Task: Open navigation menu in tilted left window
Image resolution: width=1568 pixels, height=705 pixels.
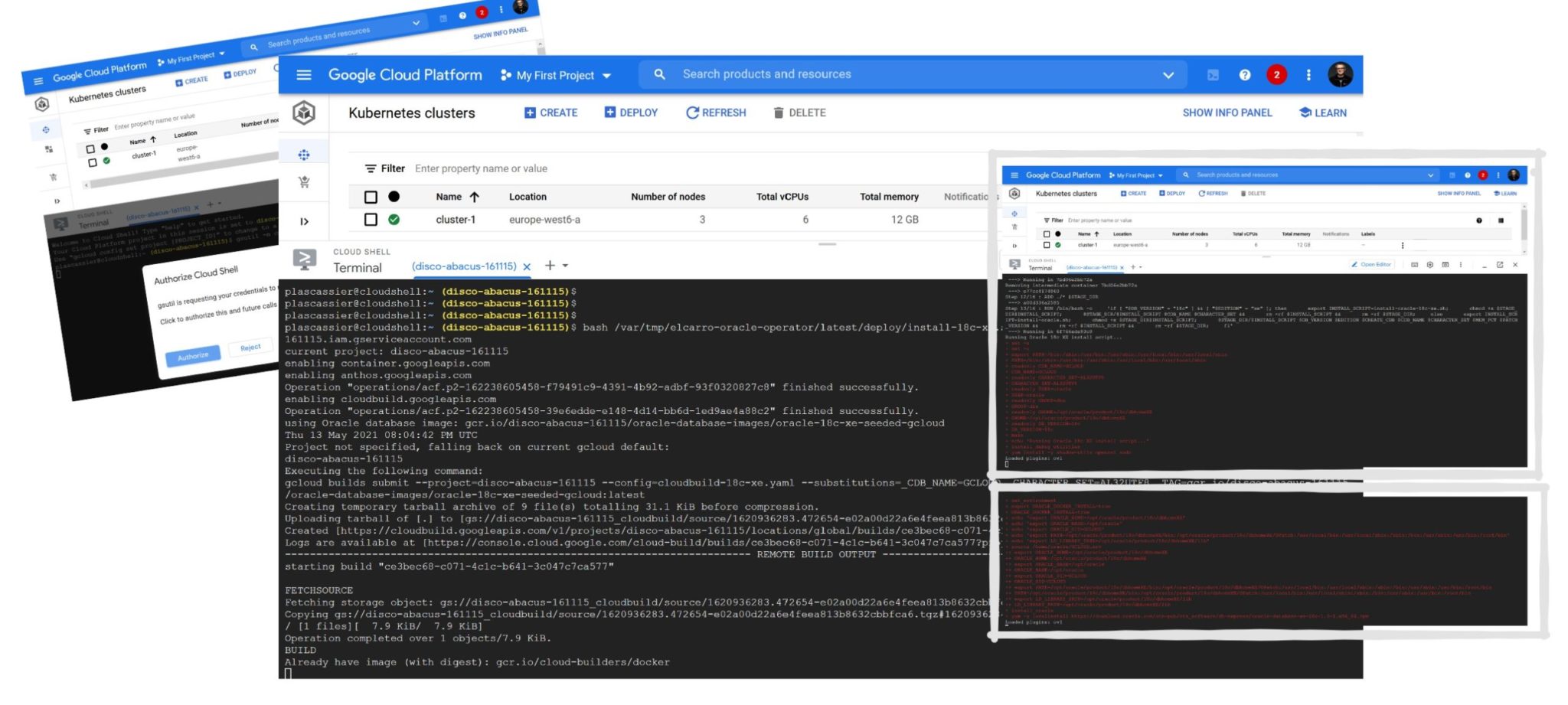Action: coord(38,81)
